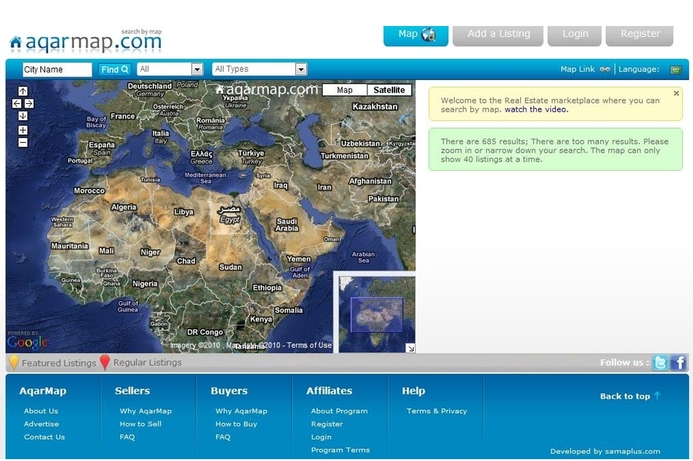Screen dimensions: 693x461
Task: Click the overview mini-map viewport rectangle
Action: (377, 315)
